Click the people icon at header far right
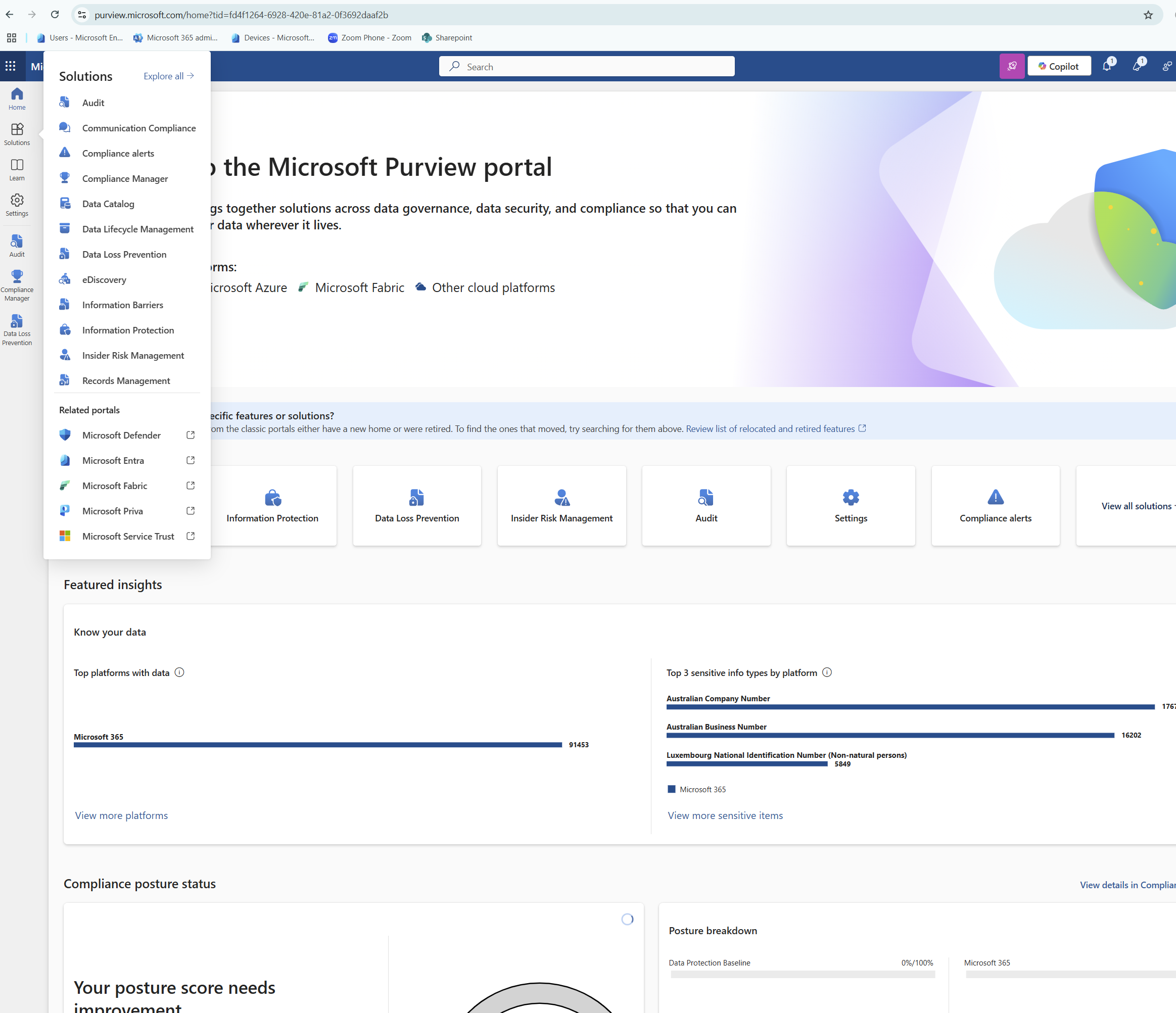Image resolution: width=1176 pixels, height=1013 pixels. click(1167, 66)
